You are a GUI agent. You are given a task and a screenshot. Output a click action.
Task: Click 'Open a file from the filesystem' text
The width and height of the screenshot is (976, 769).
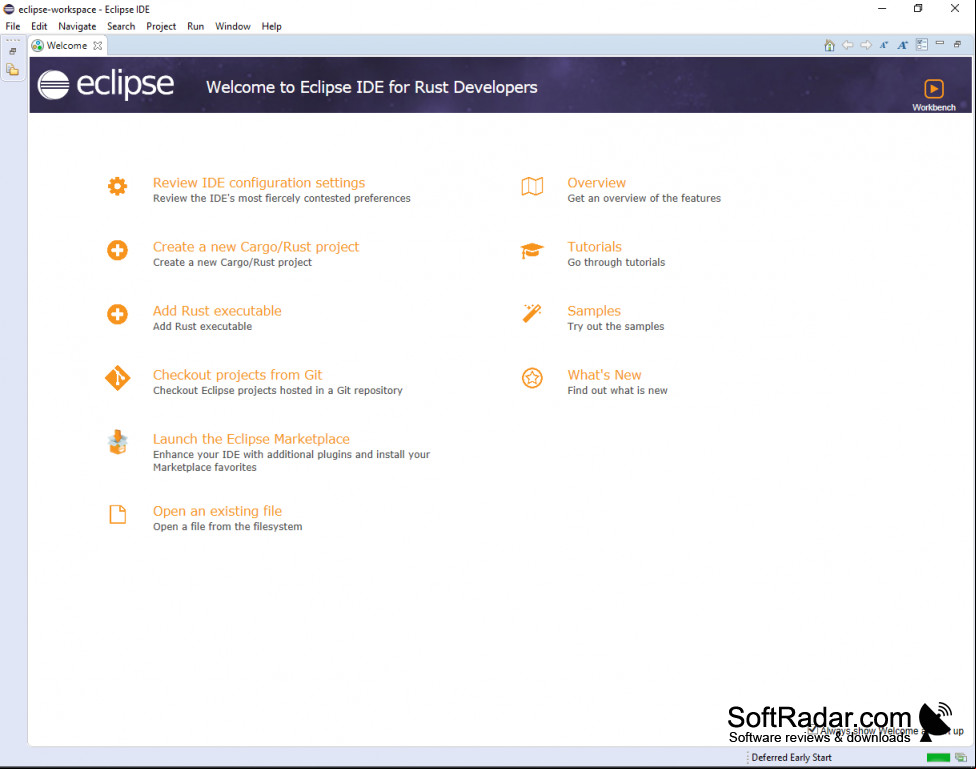click(x=228, y=527)
